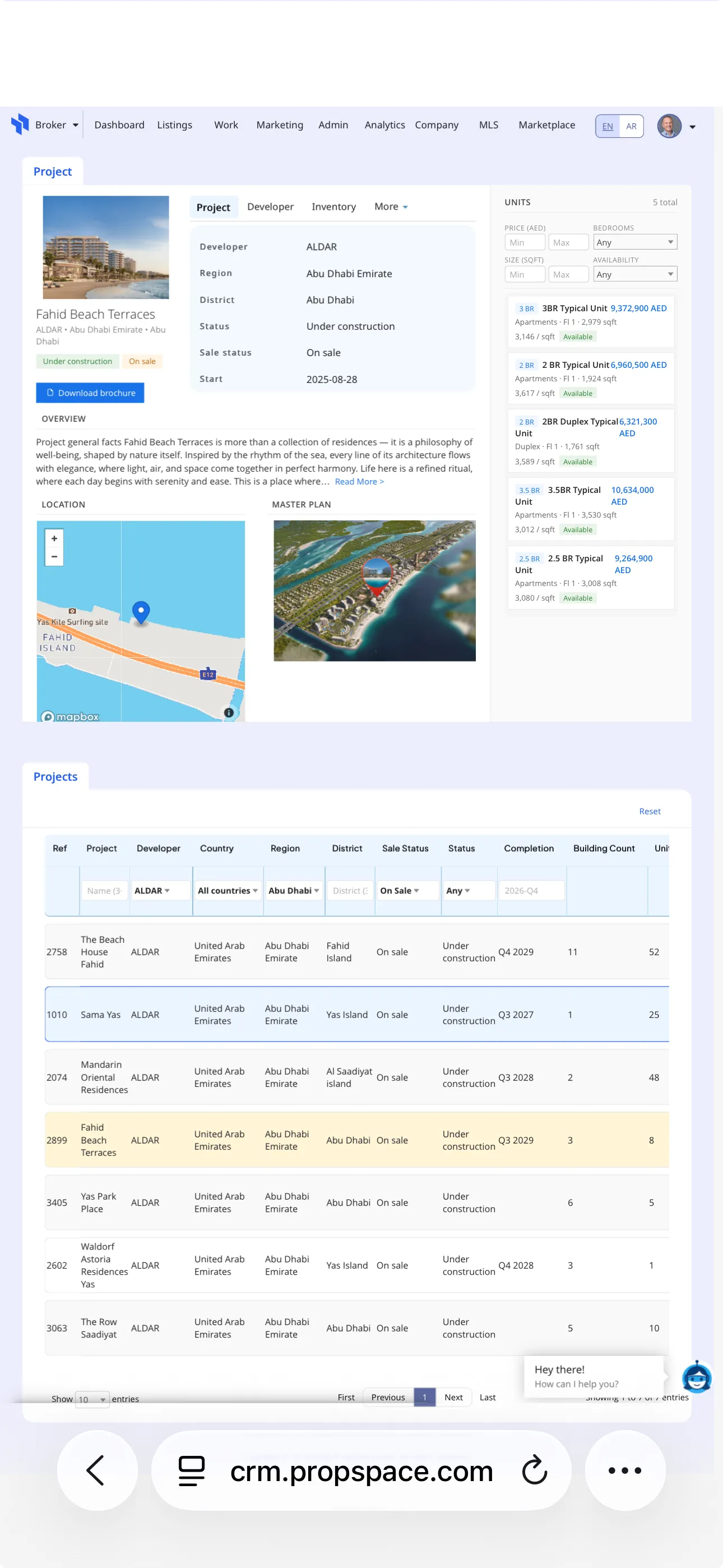This screenshot has height=1568, width=723.
Task: Select The Beach House Fahid row
Action: (x=356, y=951)
